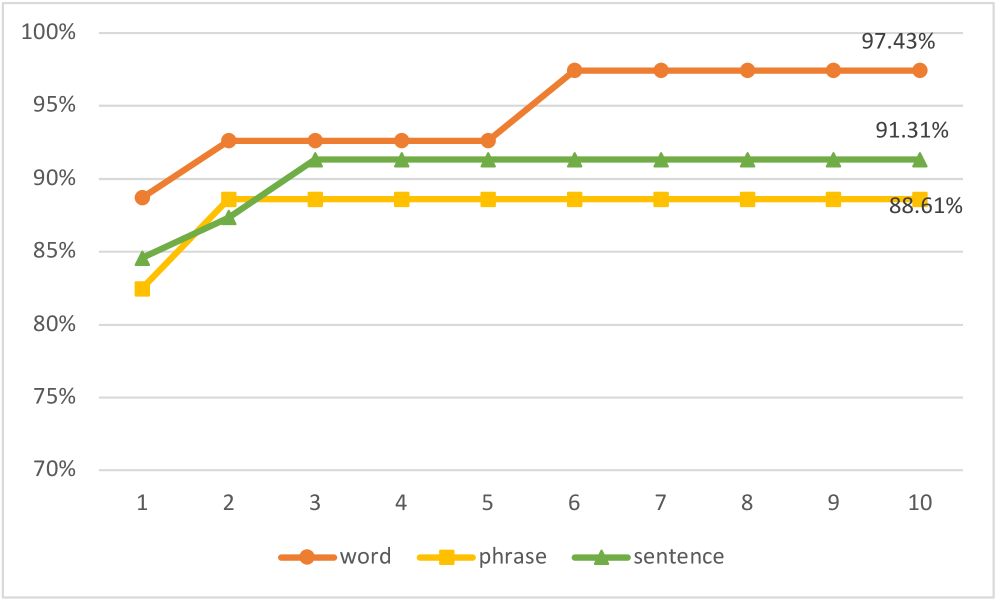This screenshot has height=600, width=996.
Task: Click the sentence series triangle at x=1
Action: (142, 258)
